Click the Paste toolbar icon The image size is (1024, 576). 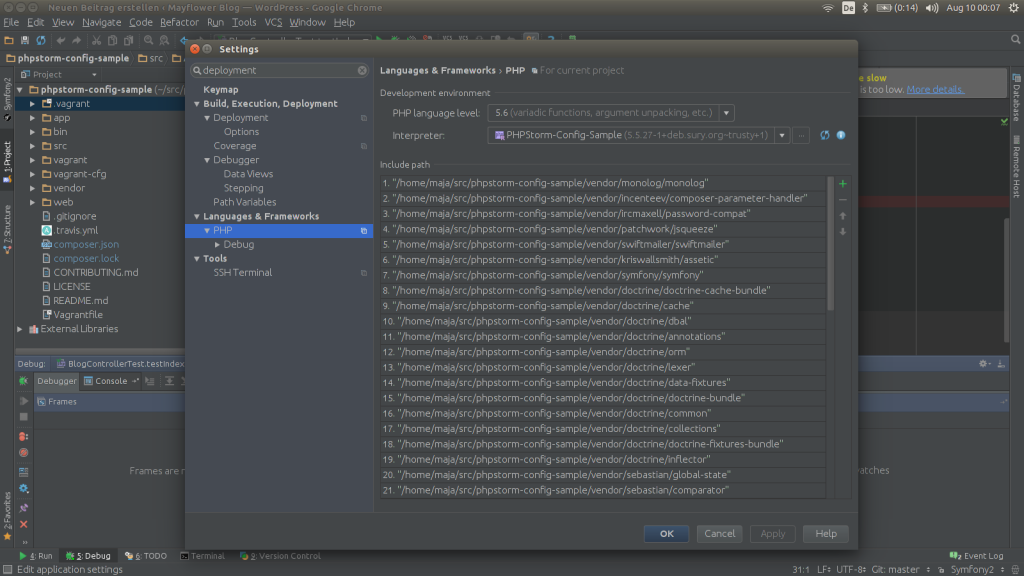coord(129,40)
